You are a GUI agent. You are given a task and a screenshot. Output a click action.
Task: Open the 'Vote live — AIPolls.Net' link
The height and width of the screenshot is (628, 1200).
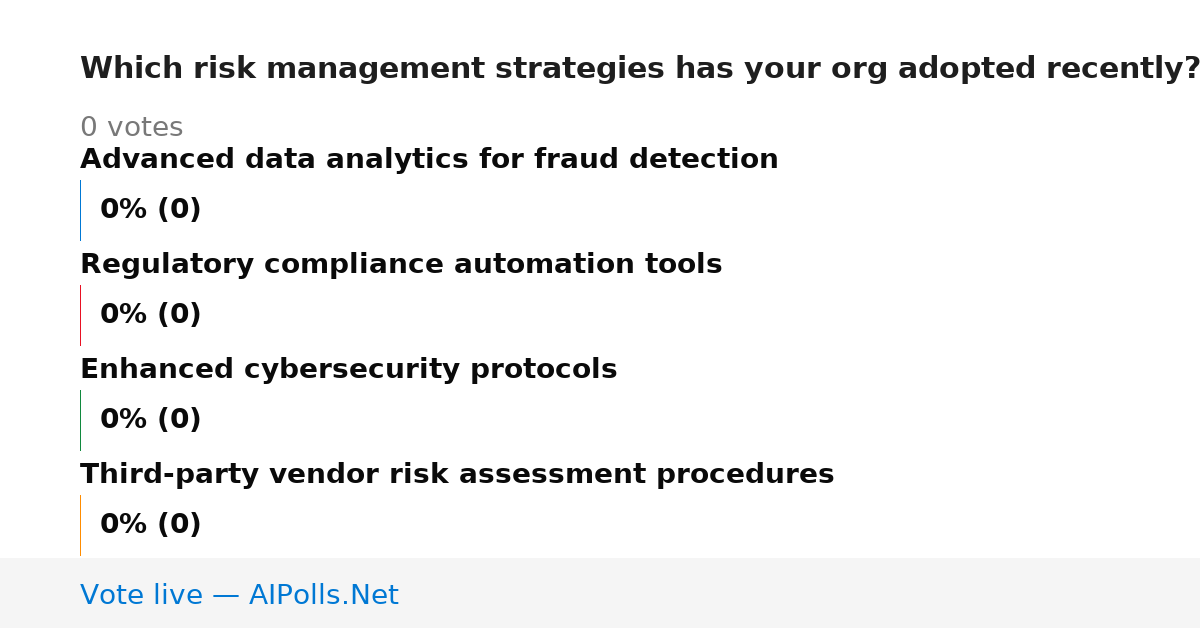pos(239,596)
